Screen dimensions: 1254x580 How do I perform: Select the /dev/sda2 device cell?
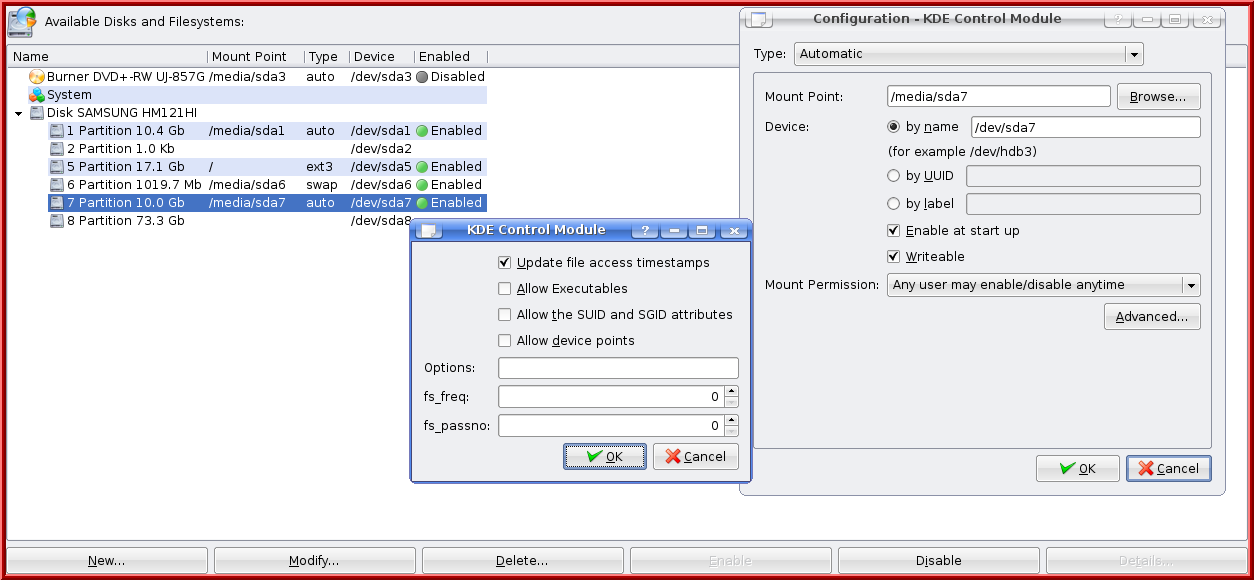(x=381, y=149)
